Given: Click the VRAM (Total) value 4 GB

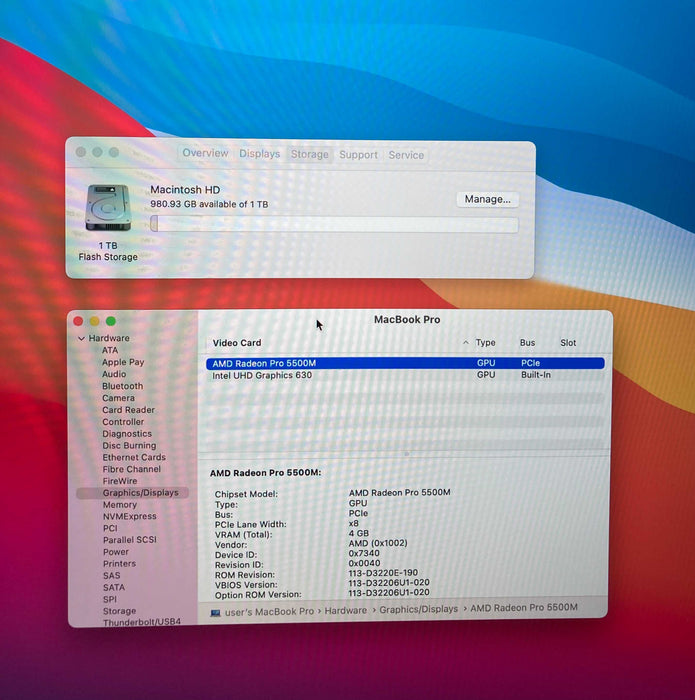Looking at the screenshot, I should pos(359,533).
